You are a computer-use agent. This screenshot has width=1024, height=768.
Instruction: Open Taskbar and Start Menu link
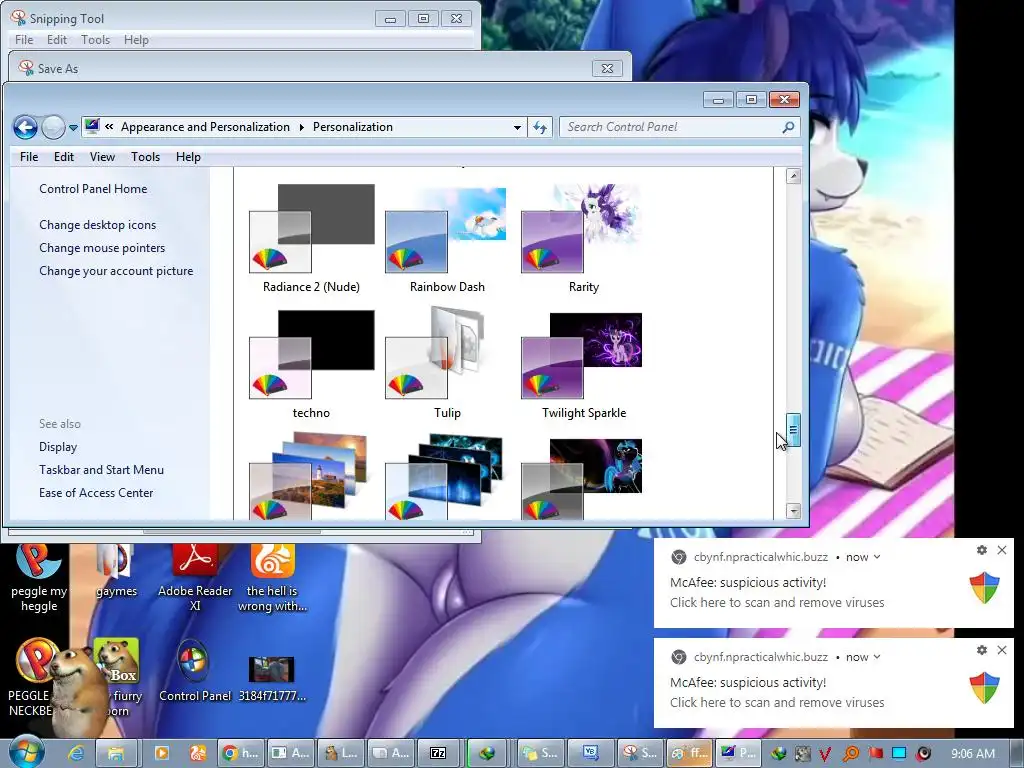tap(101, 470)
